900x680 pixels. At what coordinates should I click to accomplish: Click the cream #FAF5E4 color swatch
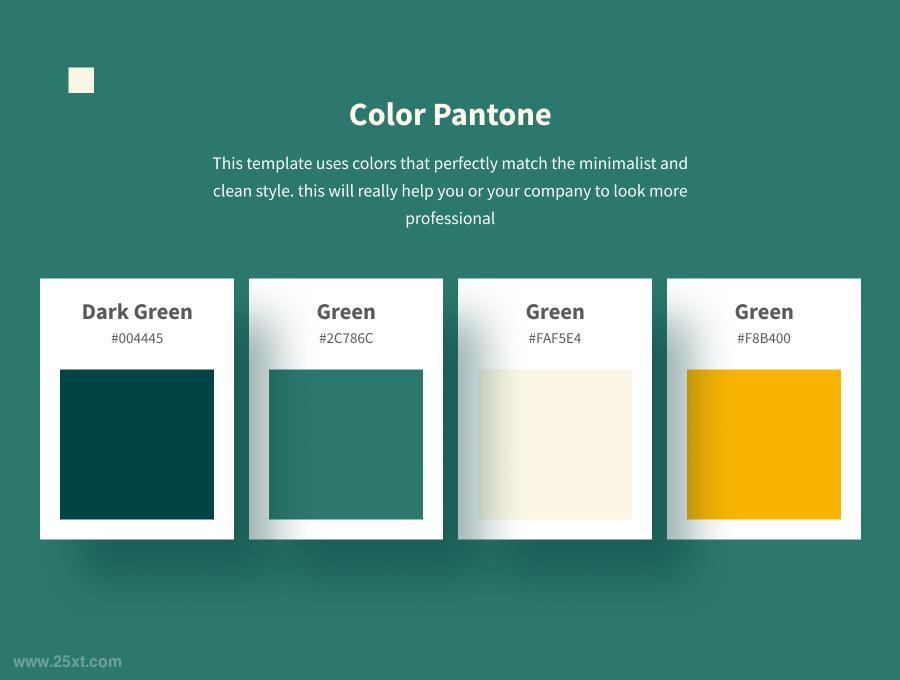point(554,444)
